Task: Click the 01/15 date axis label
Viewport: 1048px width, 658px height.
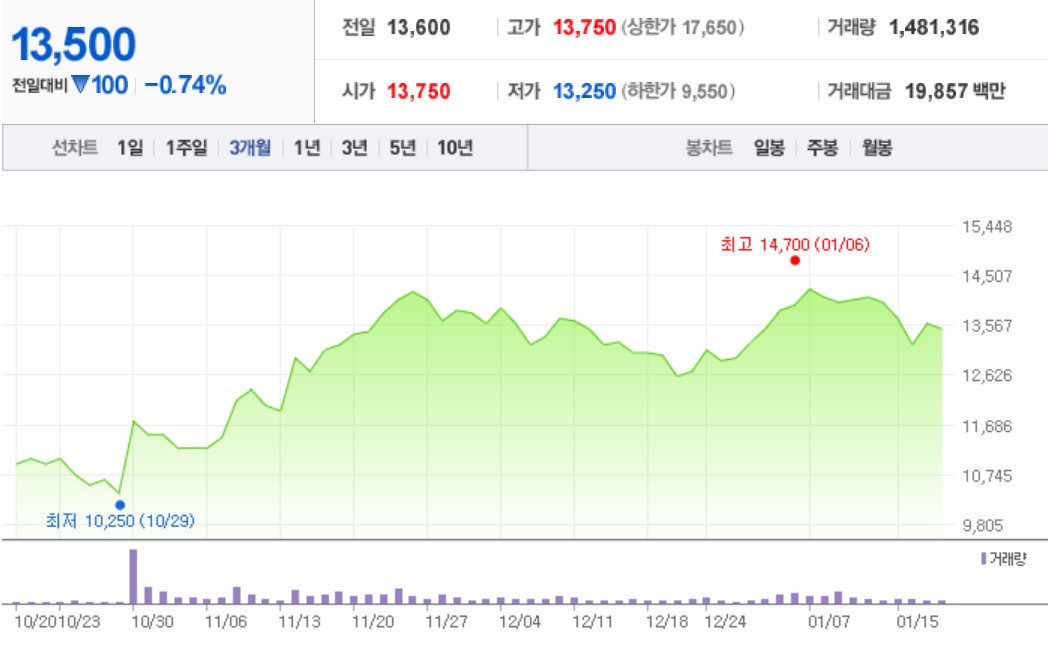Action: [918, 622]
